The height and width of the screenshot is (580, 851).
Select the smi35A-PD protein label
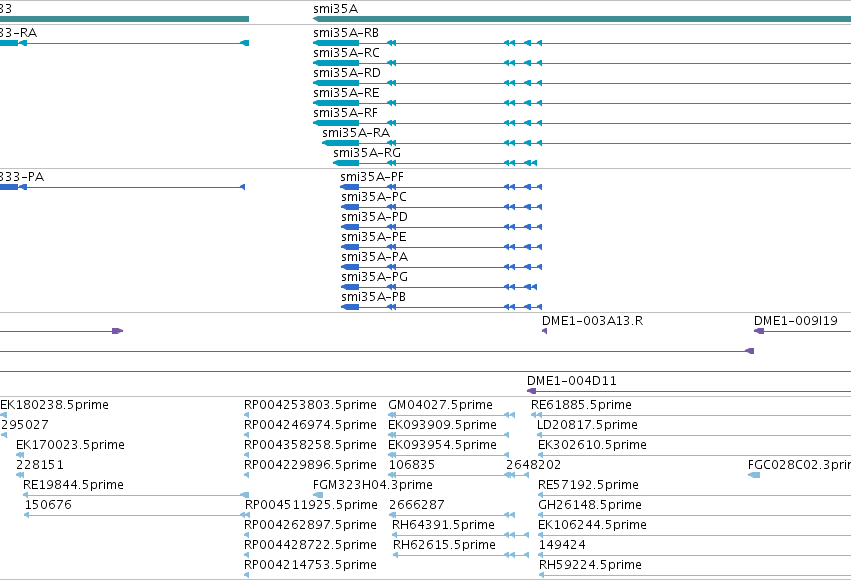374,217
